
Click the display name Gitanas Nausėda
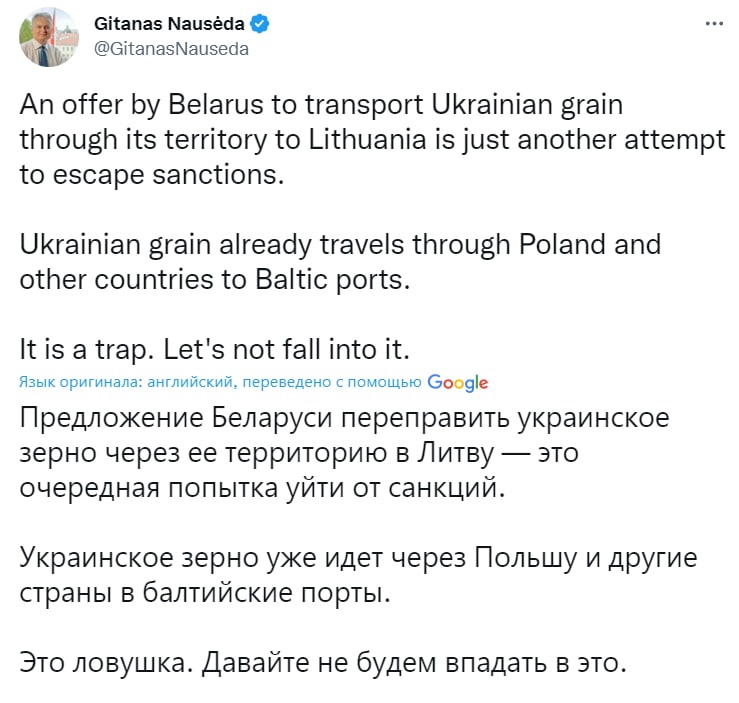coord(169,24)
